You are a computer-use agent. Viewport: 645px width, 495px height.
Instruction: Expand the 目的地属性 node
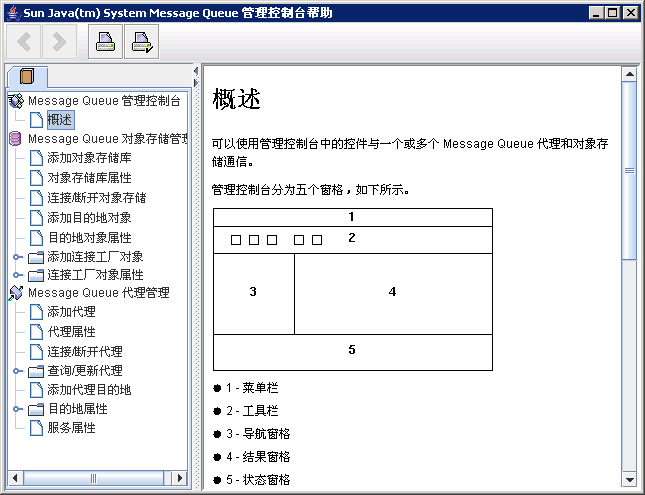click(x=17, y=409)
